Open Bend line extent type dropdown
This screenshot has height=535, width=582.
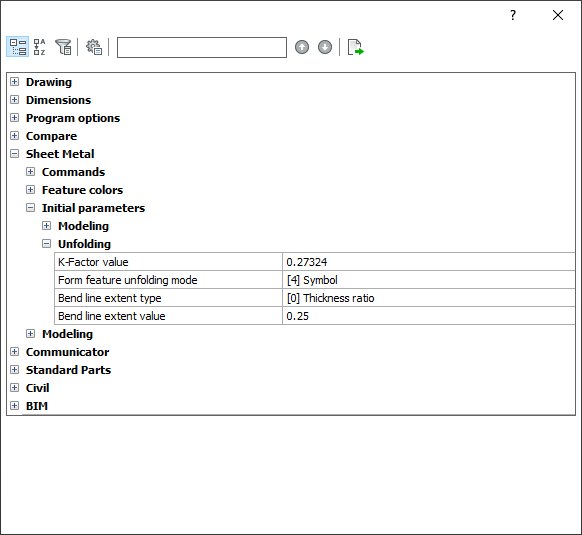pyautogui.click(x=428, y=298)
